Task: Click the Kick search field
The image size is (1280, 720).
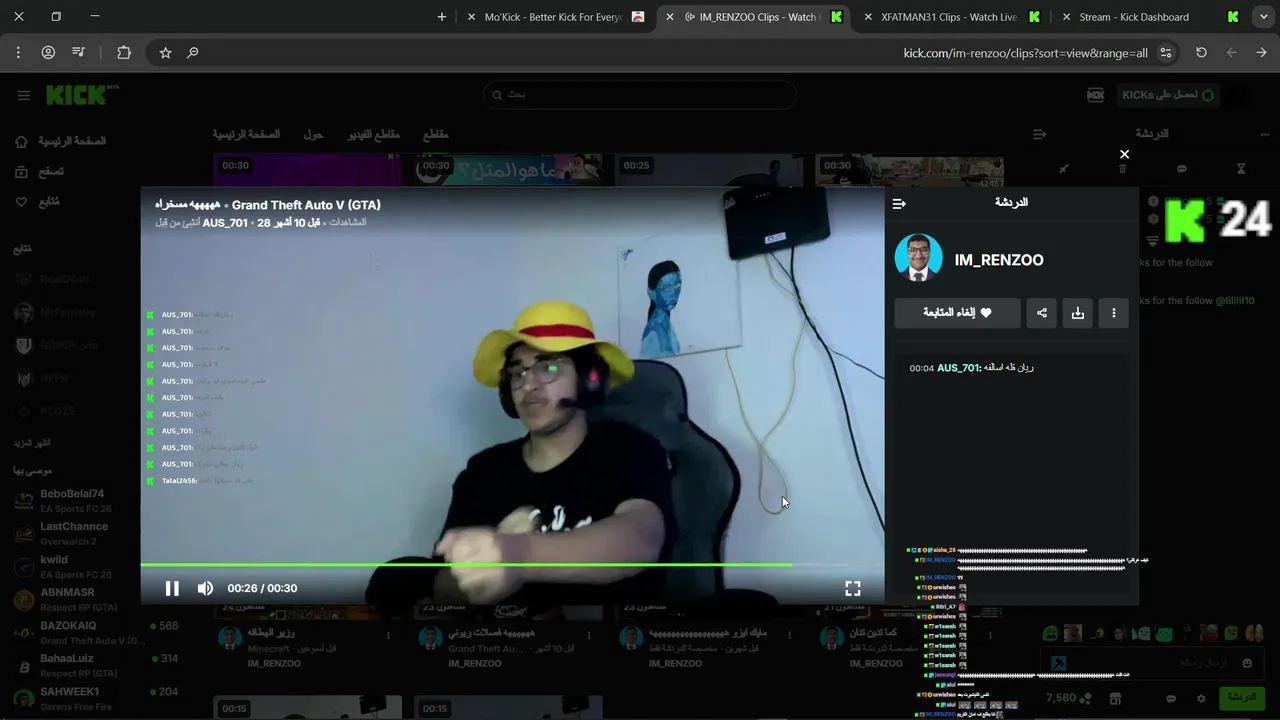Action: [x=640, y=95]
